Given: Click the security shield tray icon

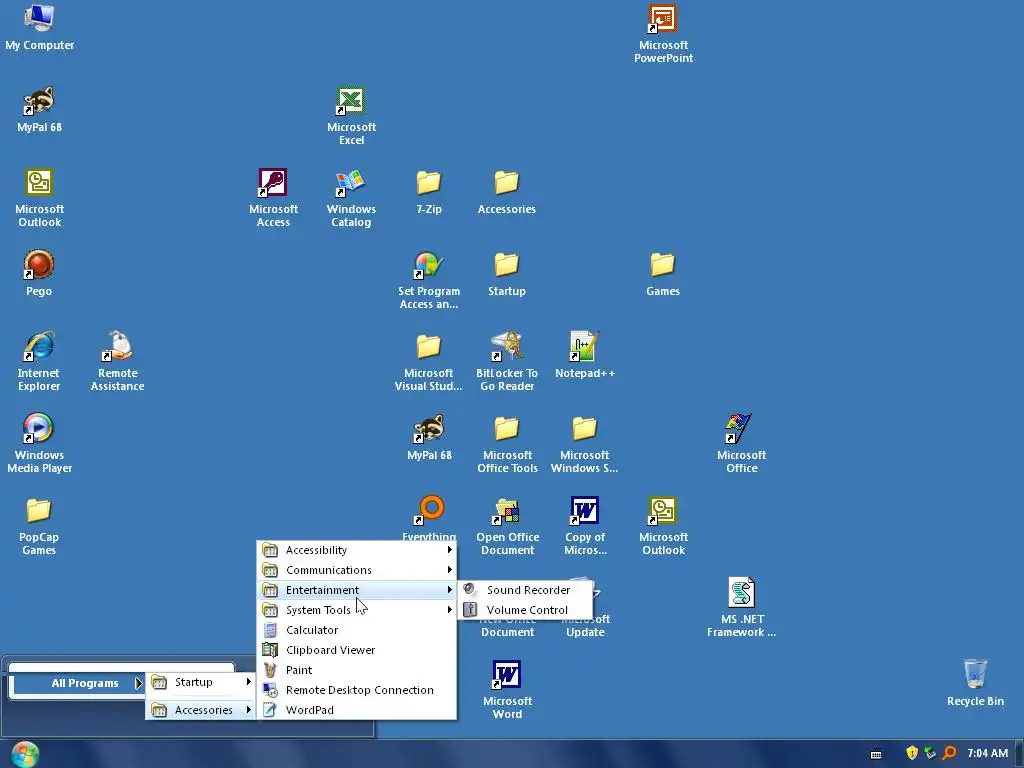Looking at the screenshot, I should [x=912, y=753].
